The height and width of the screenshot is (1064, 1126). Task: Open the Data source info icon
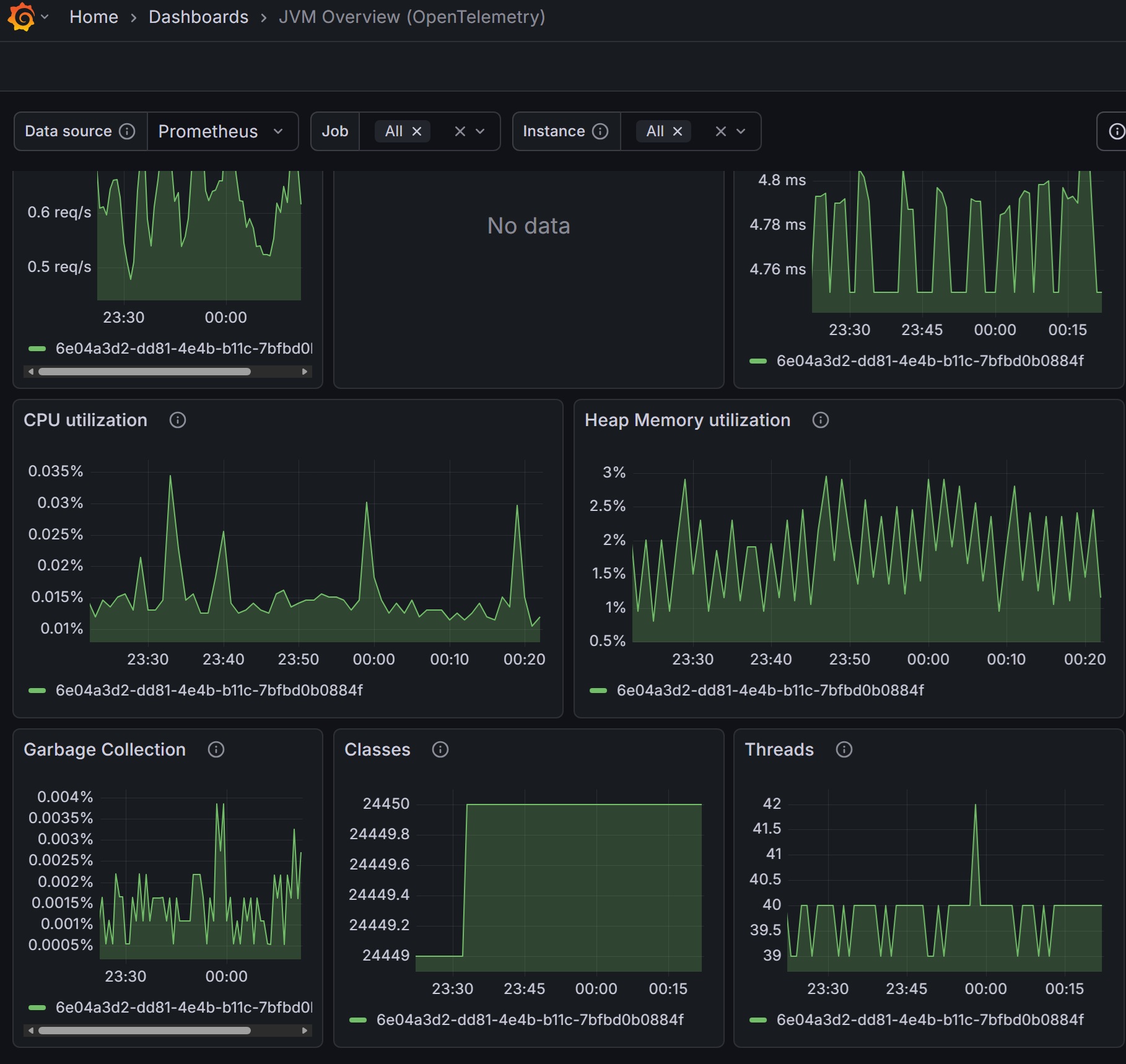pyautogui.click(x=127, y=131)
